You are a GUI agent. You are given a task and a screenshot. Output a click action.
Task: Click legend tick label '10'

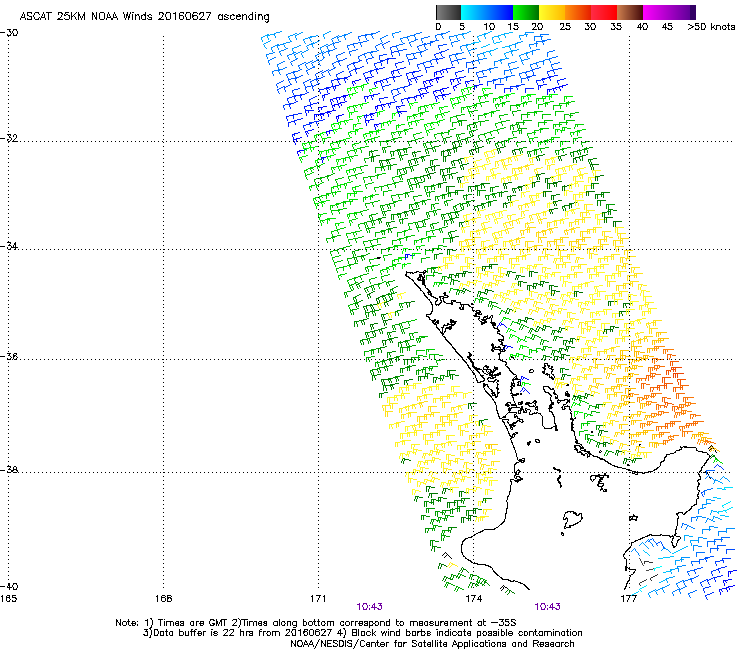coord(489,27)
